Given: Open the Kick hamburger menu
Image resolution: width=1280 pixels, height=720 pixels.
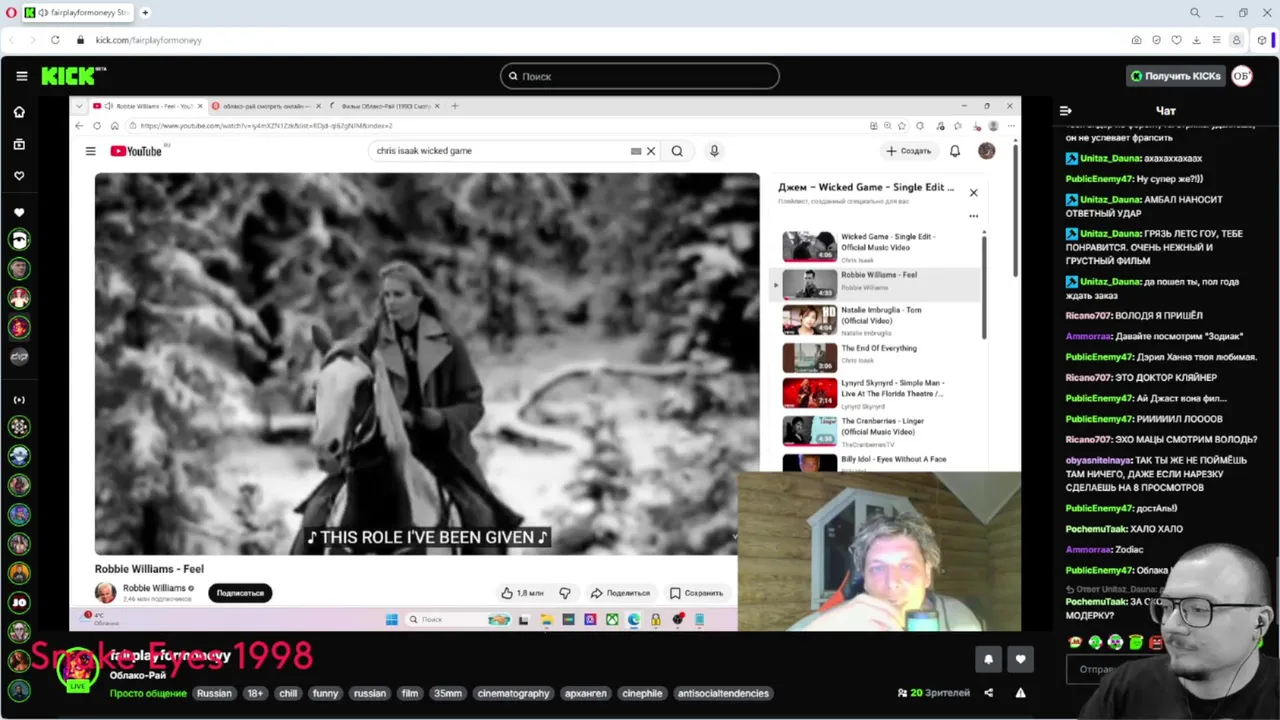Looking at the screenshot, I should 21,76.
